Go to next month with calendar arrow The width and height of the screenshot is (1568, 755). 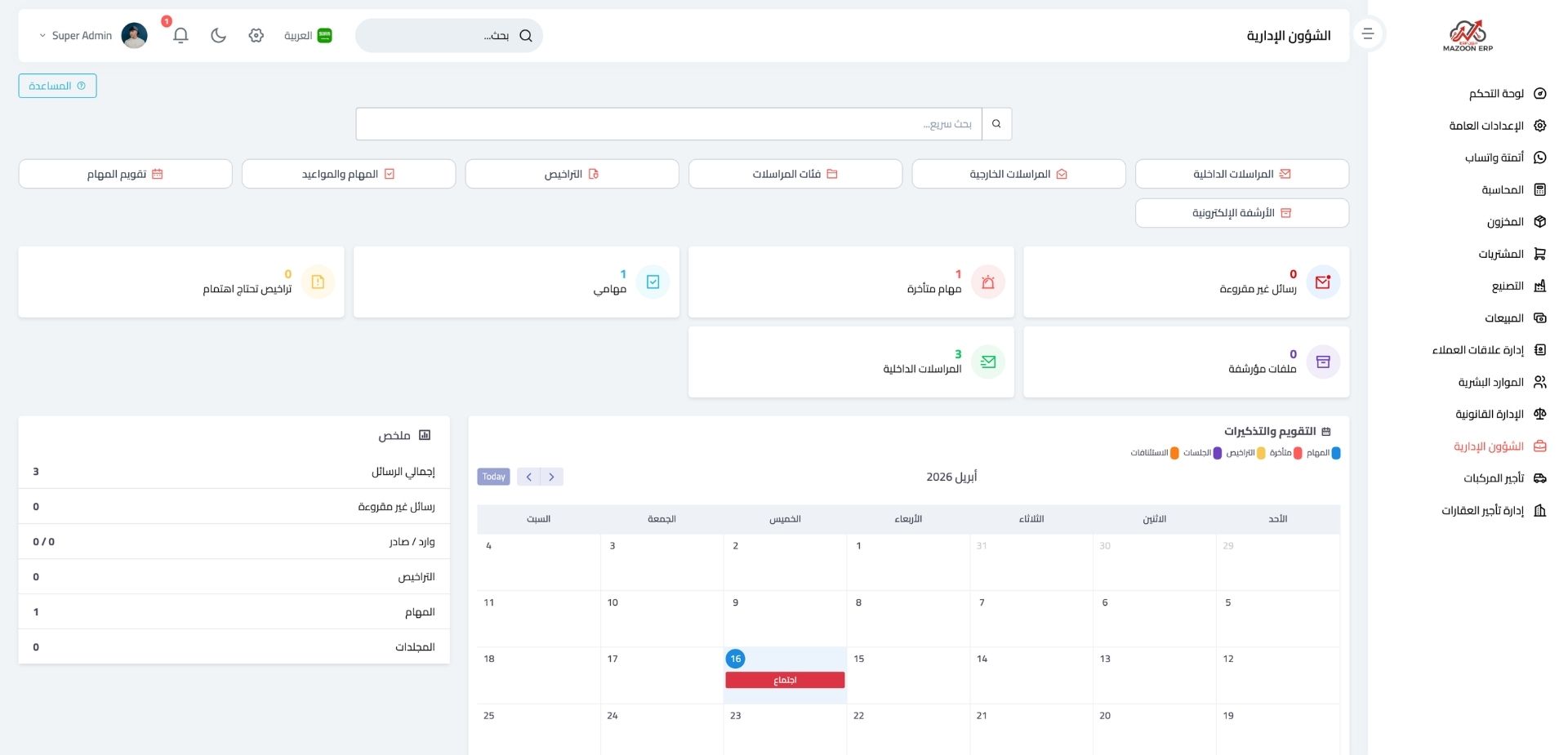pyautogui.click(x=529, y=477)
